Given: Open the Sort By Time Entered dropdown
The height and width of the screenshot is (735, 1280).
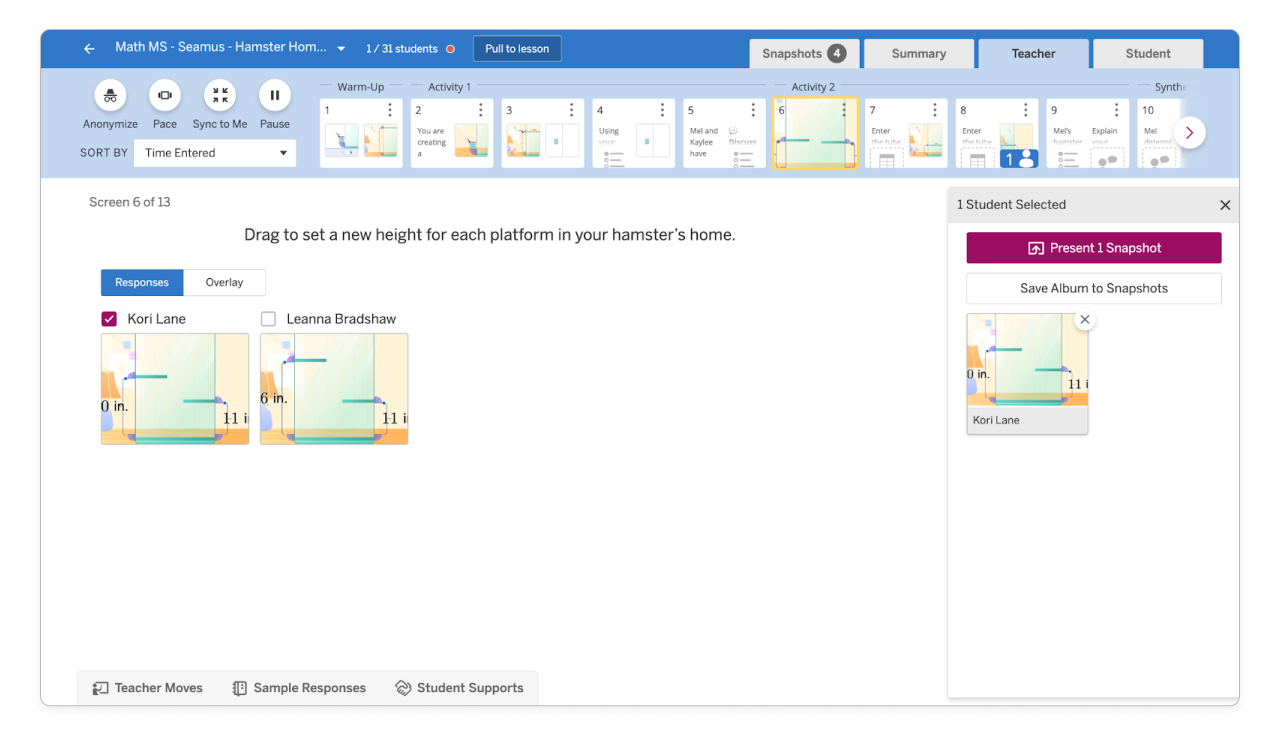Looking at the screenshot, I should (214, 152).
